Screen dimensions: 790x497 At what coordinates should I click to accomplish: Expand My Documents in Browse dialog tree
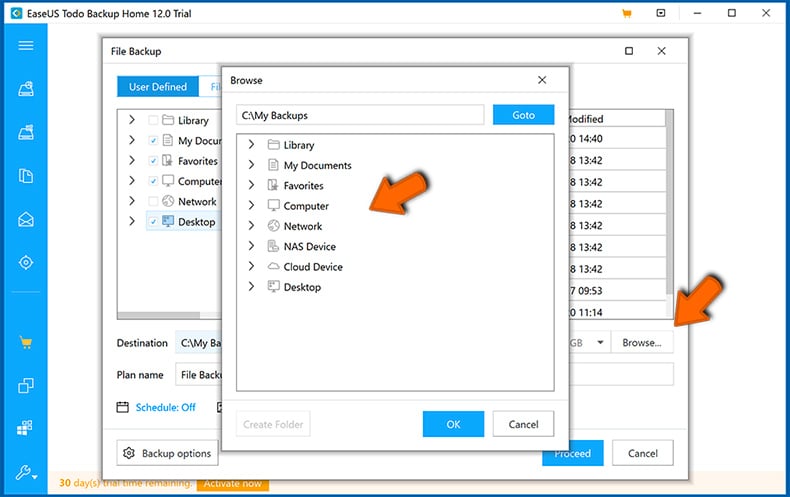pos(251,165)
